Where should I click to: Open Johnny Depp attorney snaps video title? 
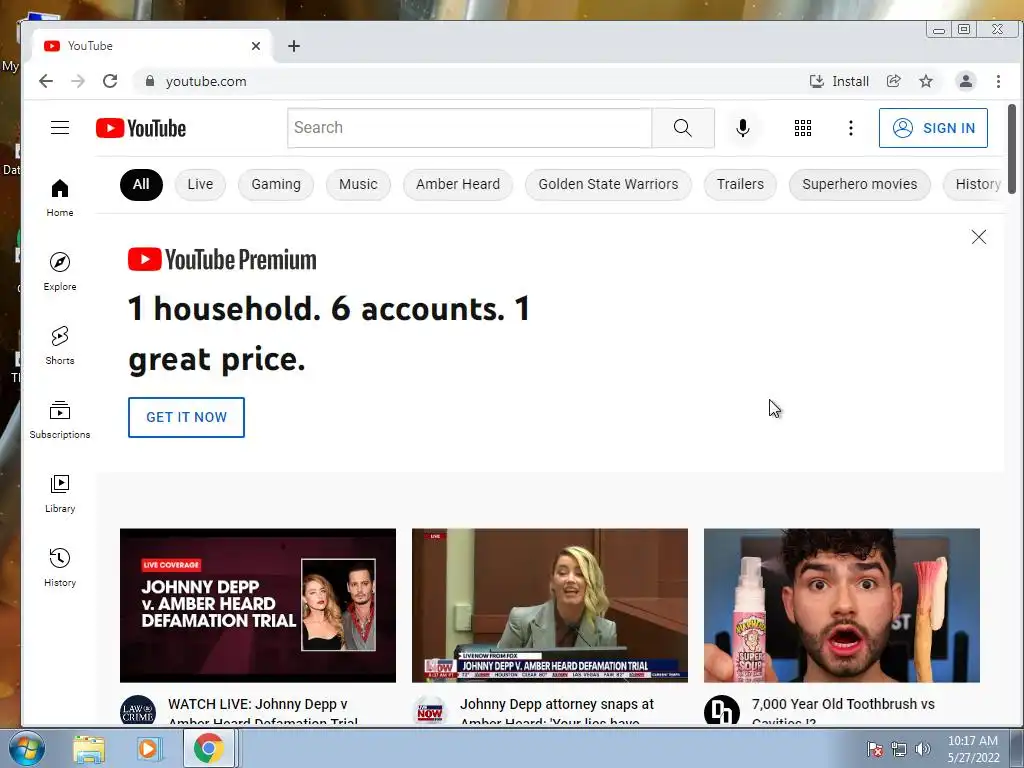pos(556,712)
